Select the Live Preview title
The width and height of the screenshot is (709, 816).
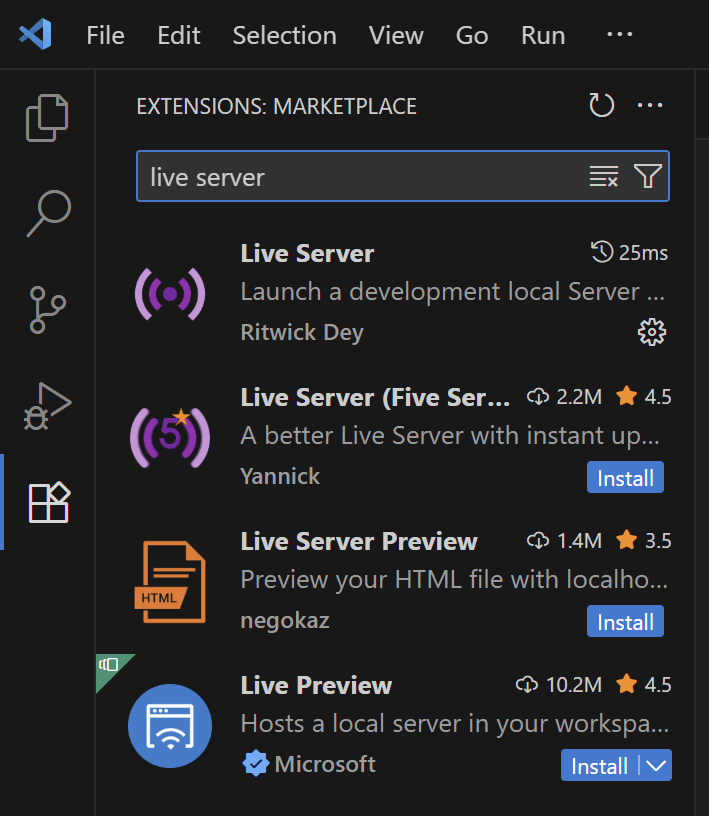pyautogui.click(x=316, y=686)
